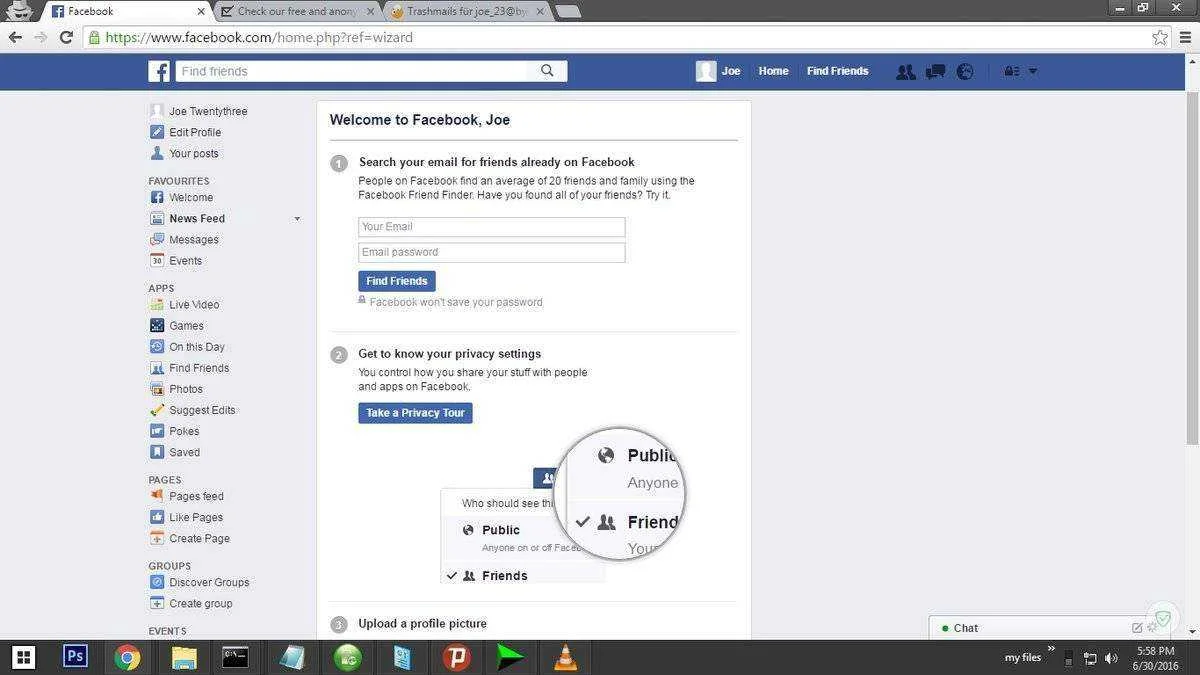Open Events in sidebar

(x=186, y=260)
